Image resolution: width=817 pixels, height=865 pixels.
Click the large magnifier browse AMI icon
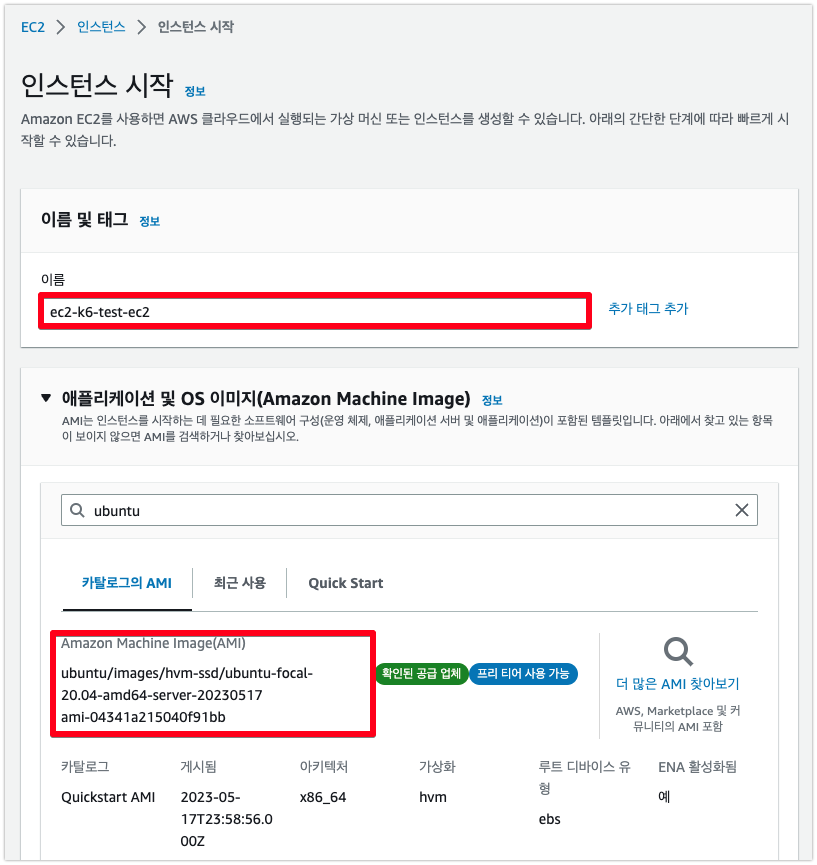pyautogui.click(x=678, y=652)
